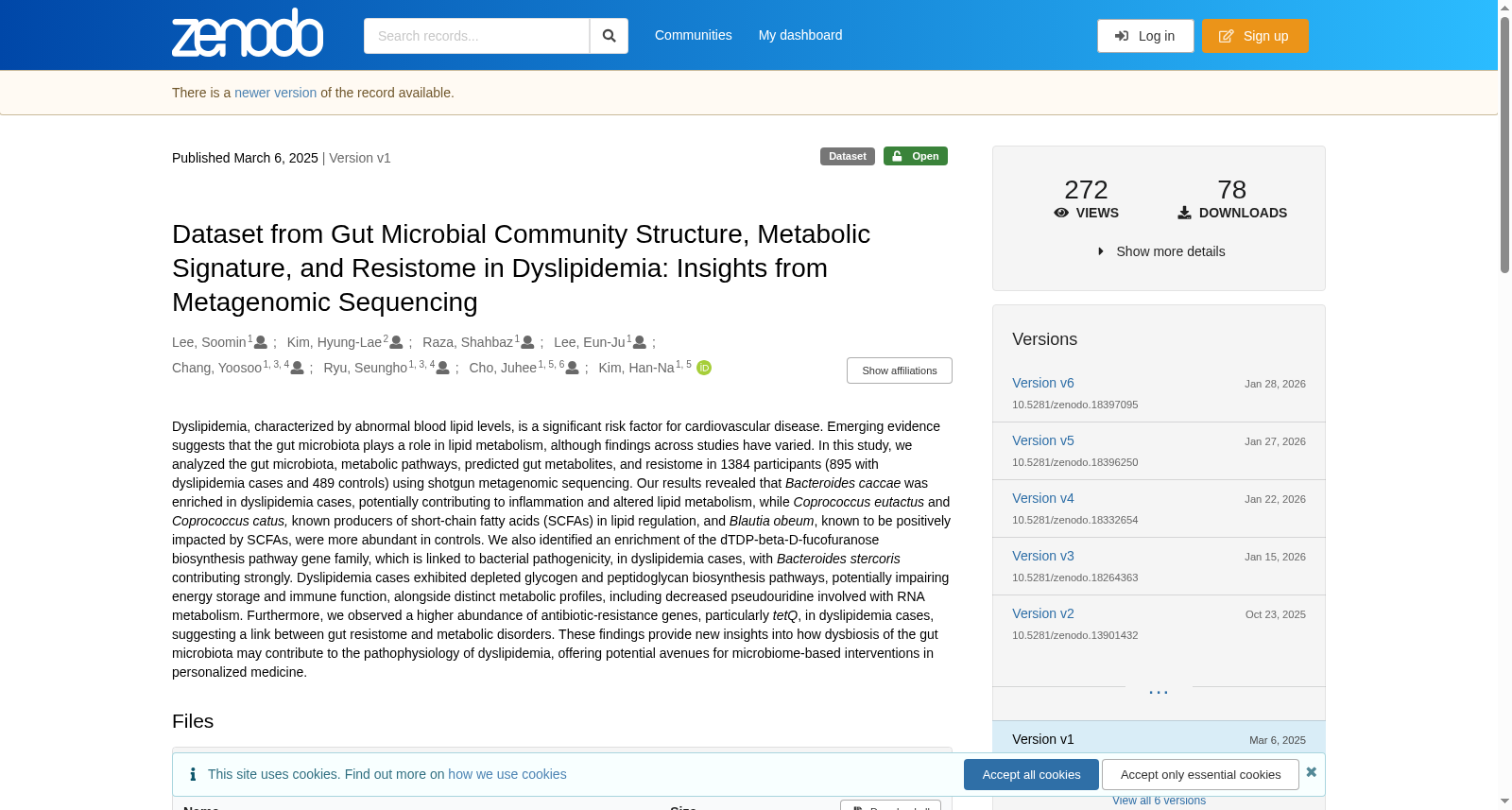The image size is (1512, 810).
Task: Open how we use cookies link
Action: tap(507, 774)
